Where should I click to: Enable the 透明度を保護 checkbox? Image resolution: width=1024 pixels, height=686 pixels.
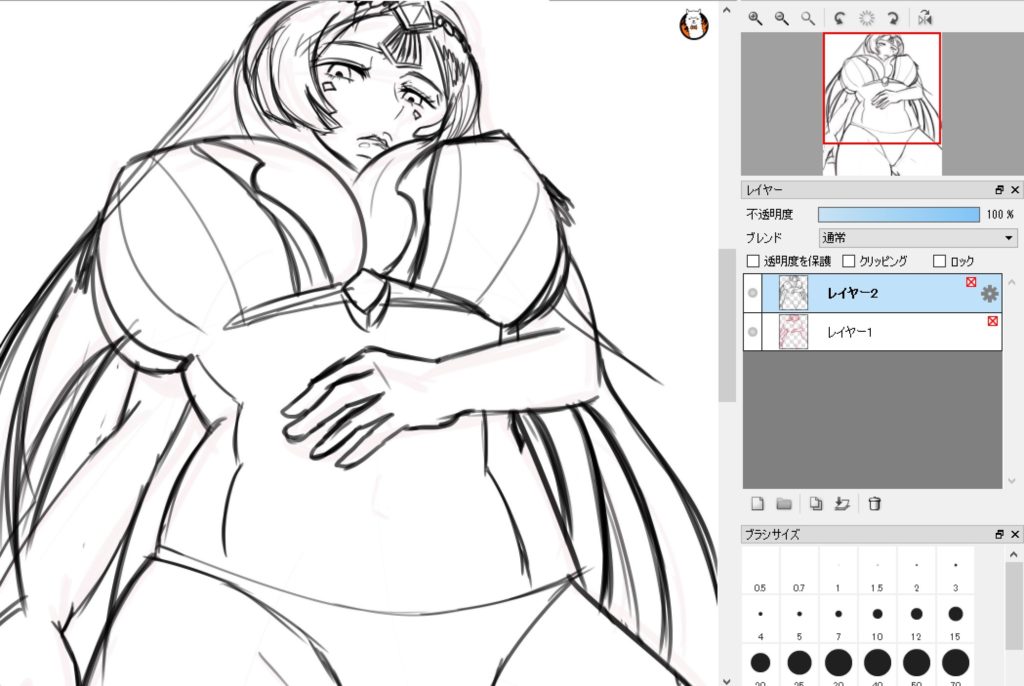(x=753, y=261)
